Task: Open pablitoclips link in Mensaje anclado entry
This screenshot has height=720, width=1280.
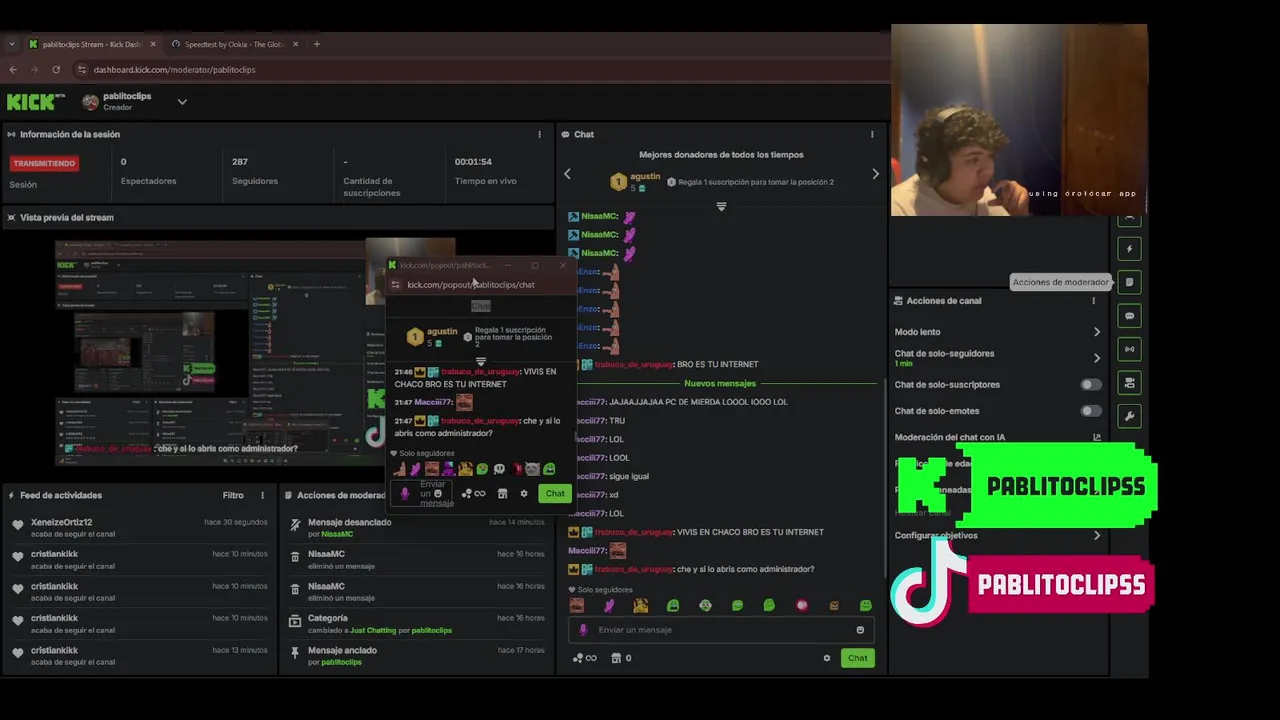Action: [342, 662]
